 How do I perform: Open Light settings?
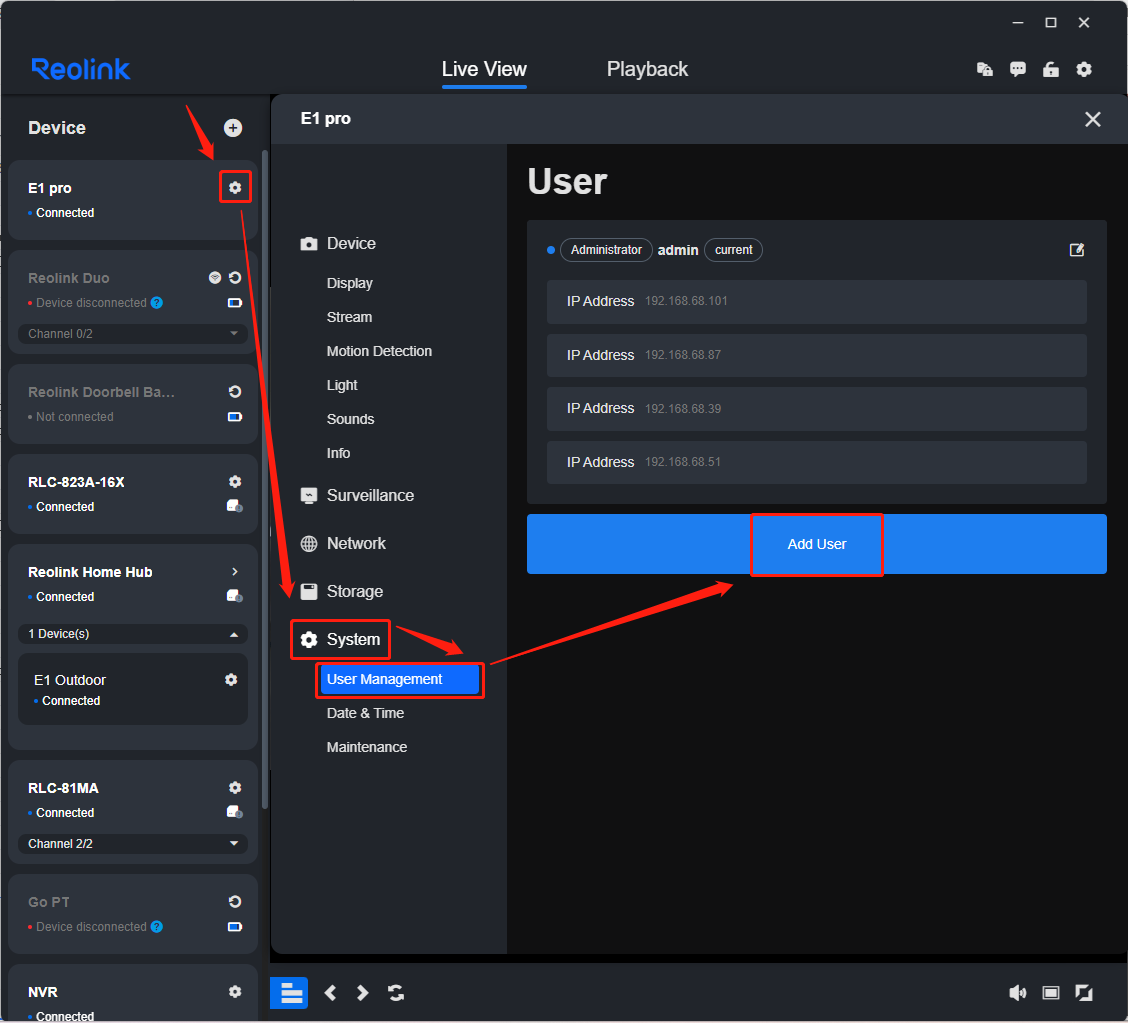(342, 386)
